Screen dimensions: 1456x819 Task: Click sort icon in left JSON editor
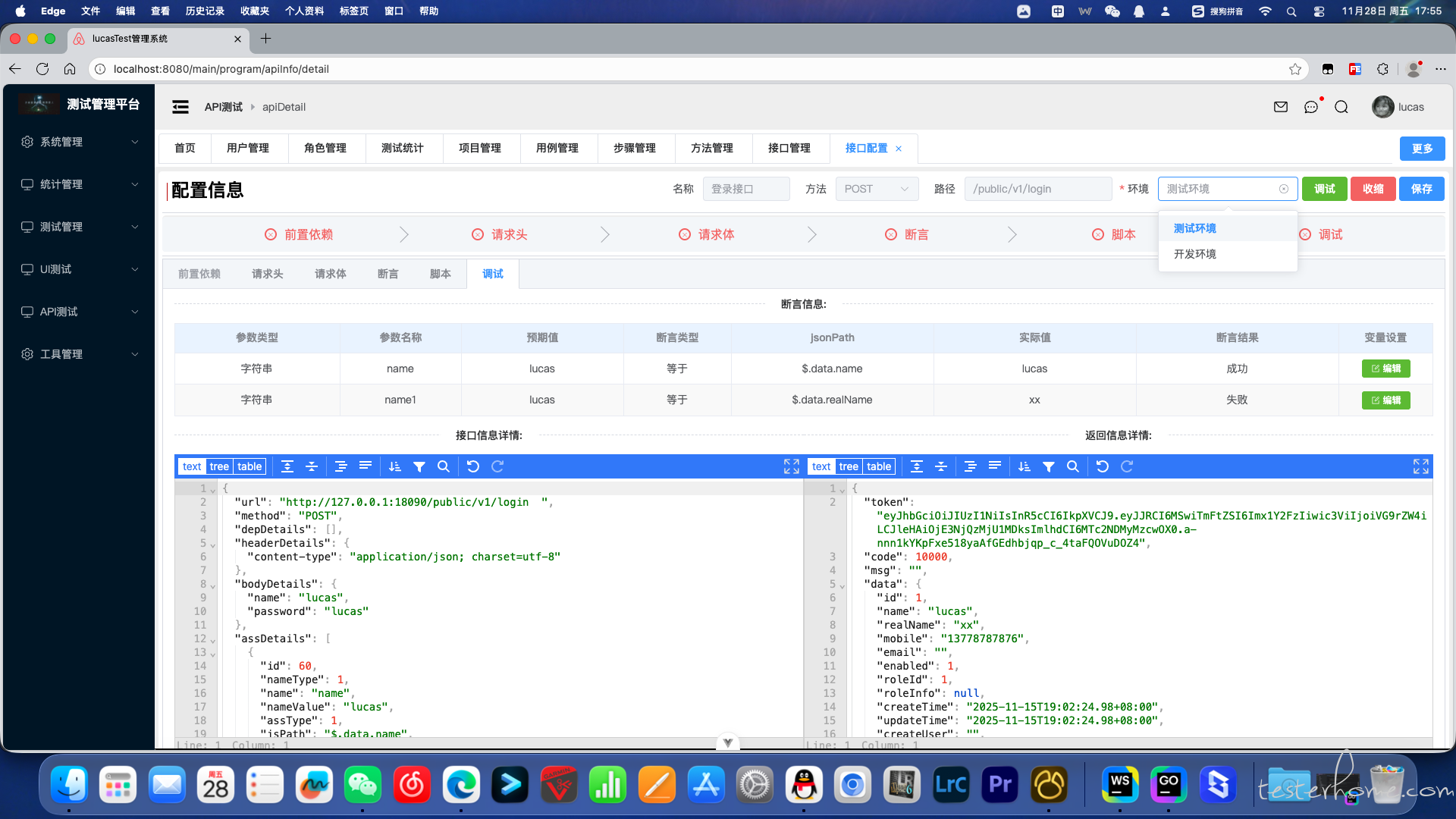pos(395,466)
